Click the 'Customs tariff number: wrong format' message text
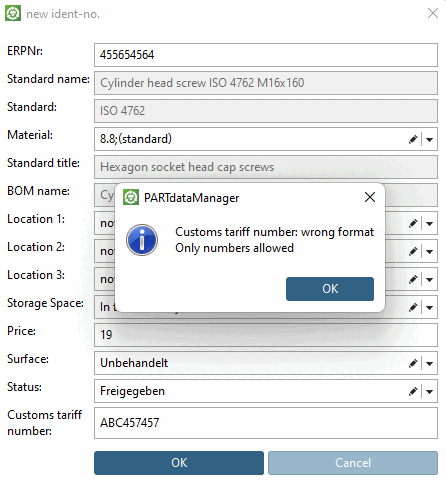The width and height of the screenshot is (446, 483). point(274,232)
